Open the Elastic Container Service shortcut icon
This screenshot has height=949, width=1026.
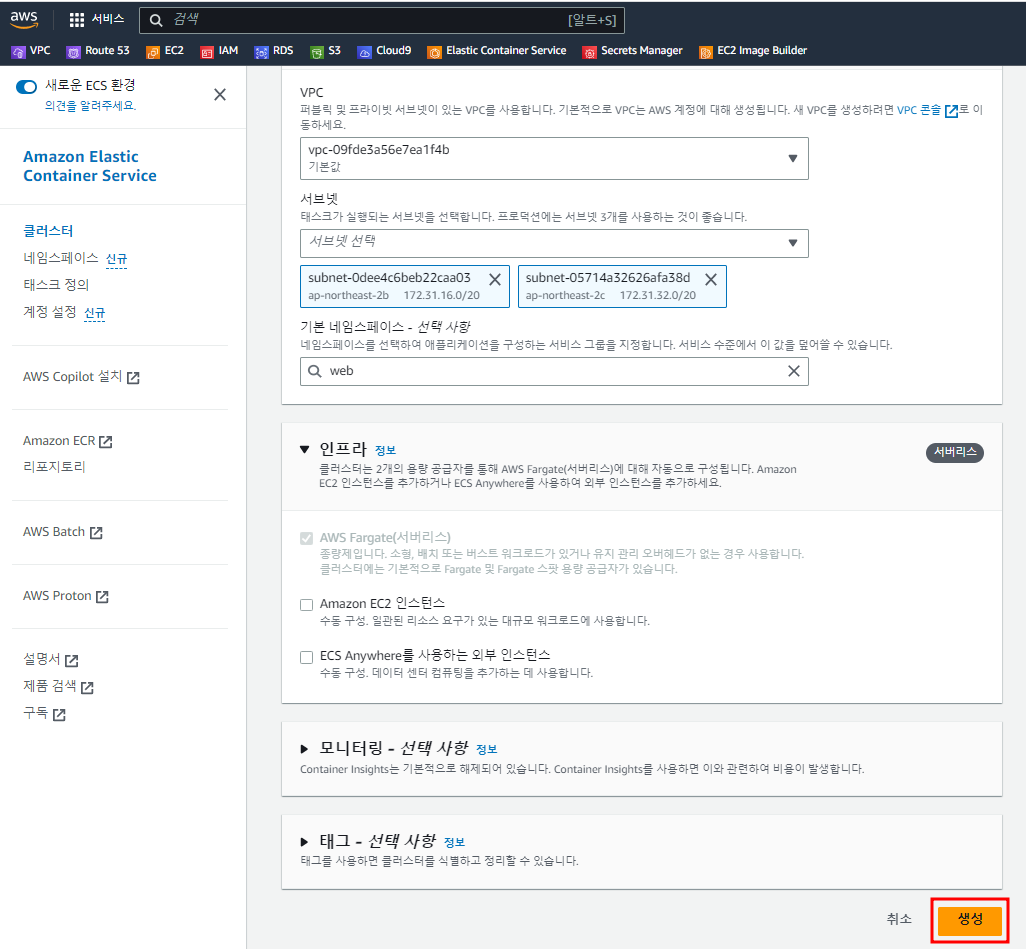click(x=434, y=52)
